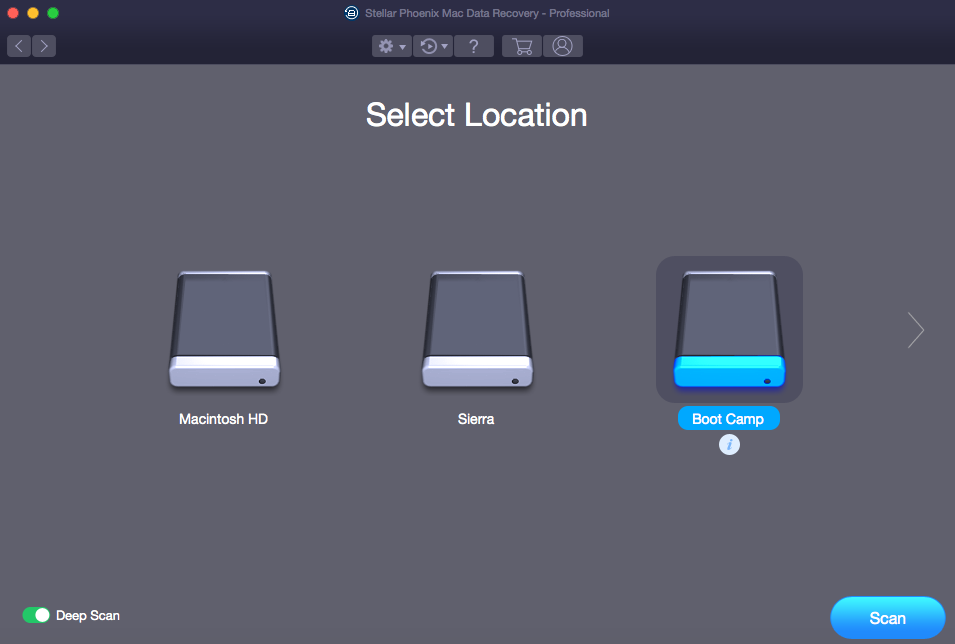Viewport: 955px width, 644px height.
Task: Show more drives with the right chevron
Action: click(x=915, y=330)
